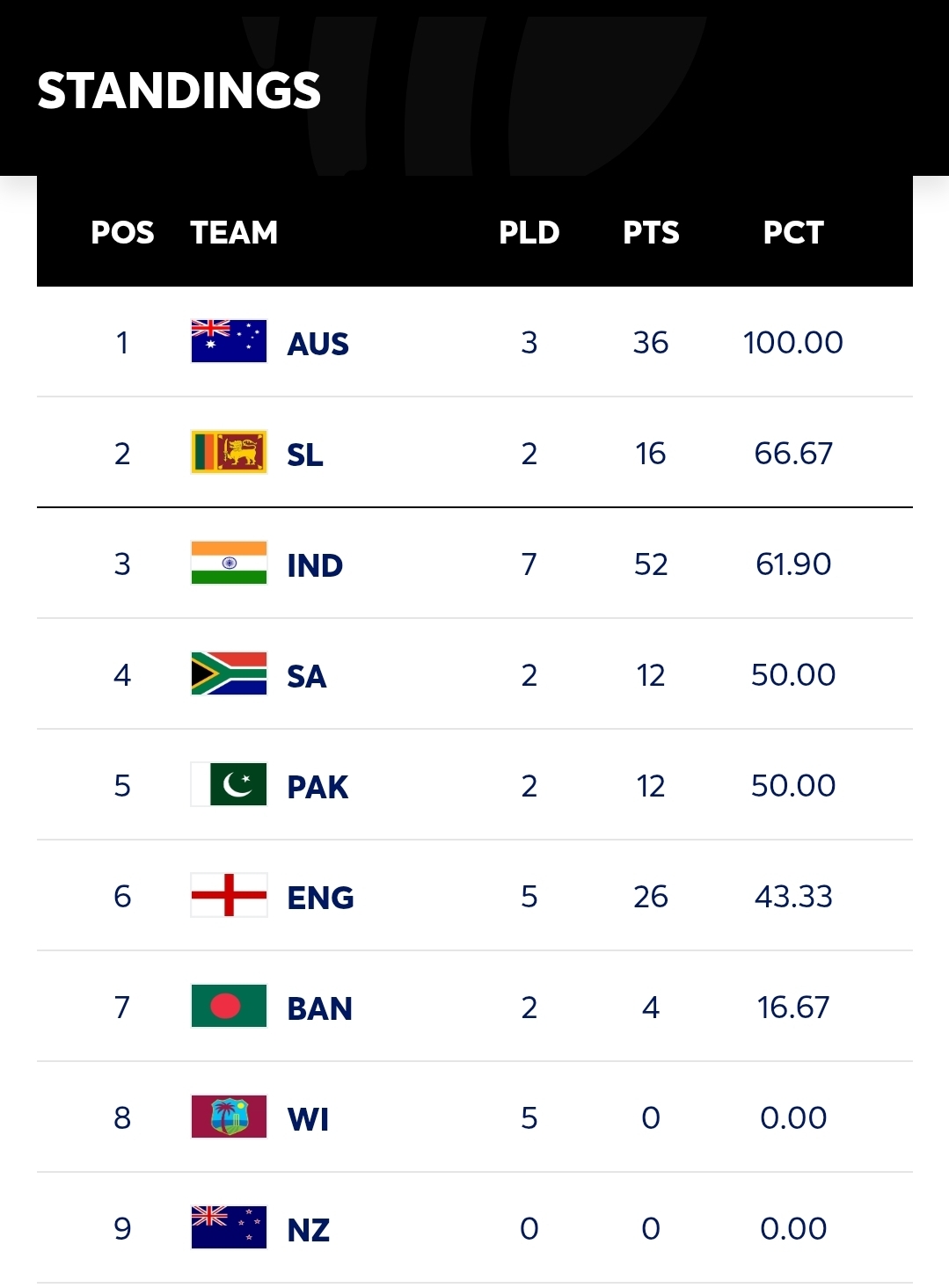Select the PLD column header
Viewport: 949px width, 1288px height.
coord(529,232)
